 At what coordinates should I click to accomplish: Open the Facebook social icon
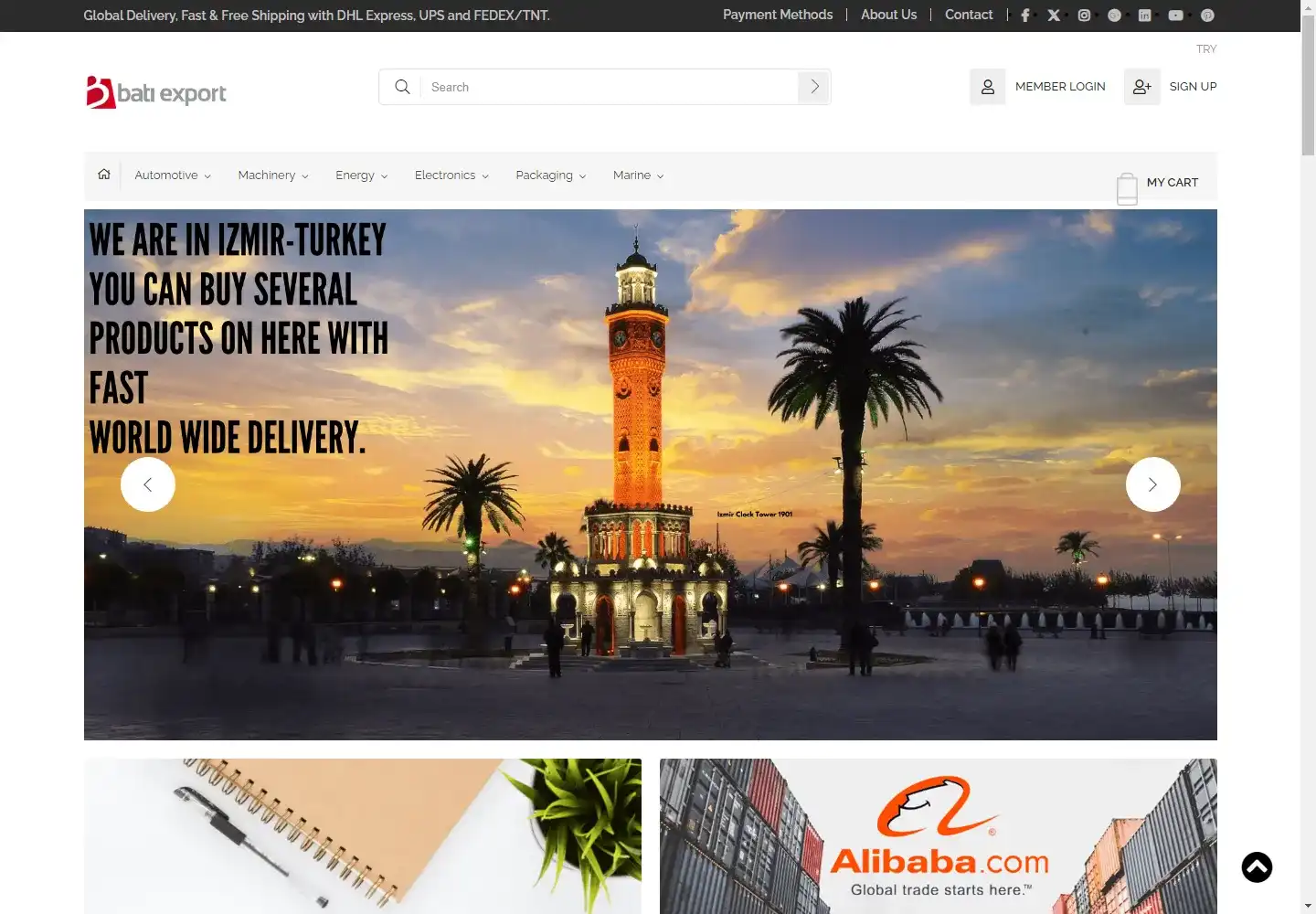coord(1025,16)
